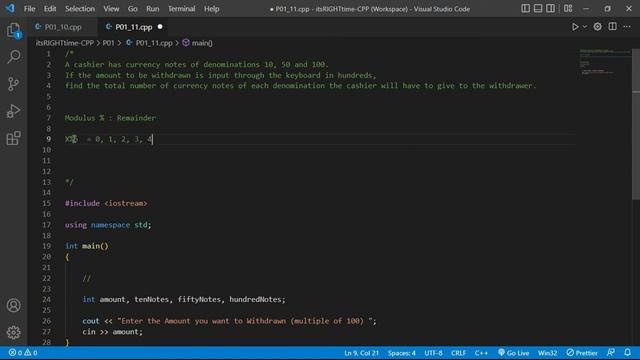Start Go Live server

514,353
